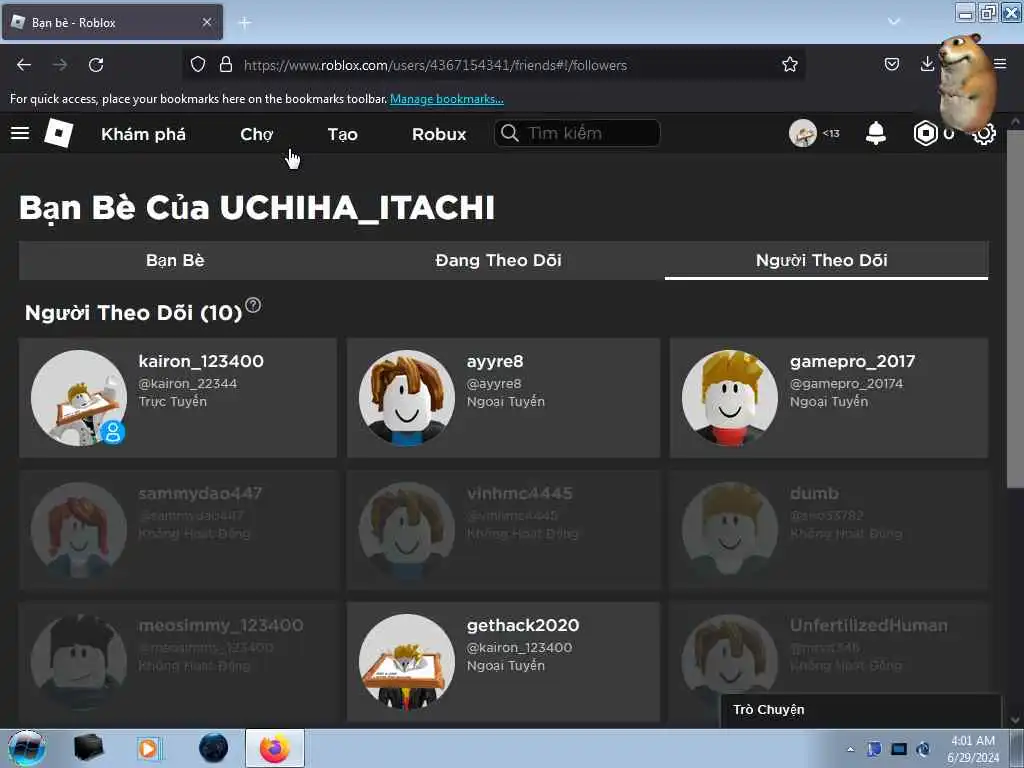This screenshot has height=768, width=1024.
Task: Open the tracking protection shield icon
Action: pyautogui.click(x=198, y=65)
